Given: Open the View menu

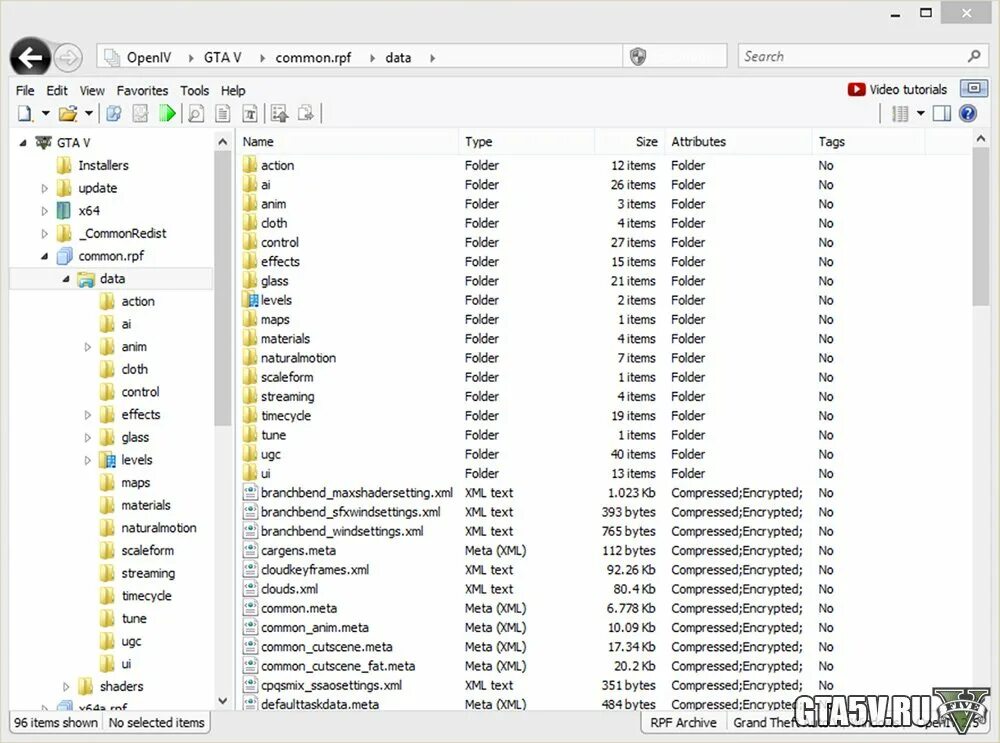Looking at the screenshot, I should 92,91.
